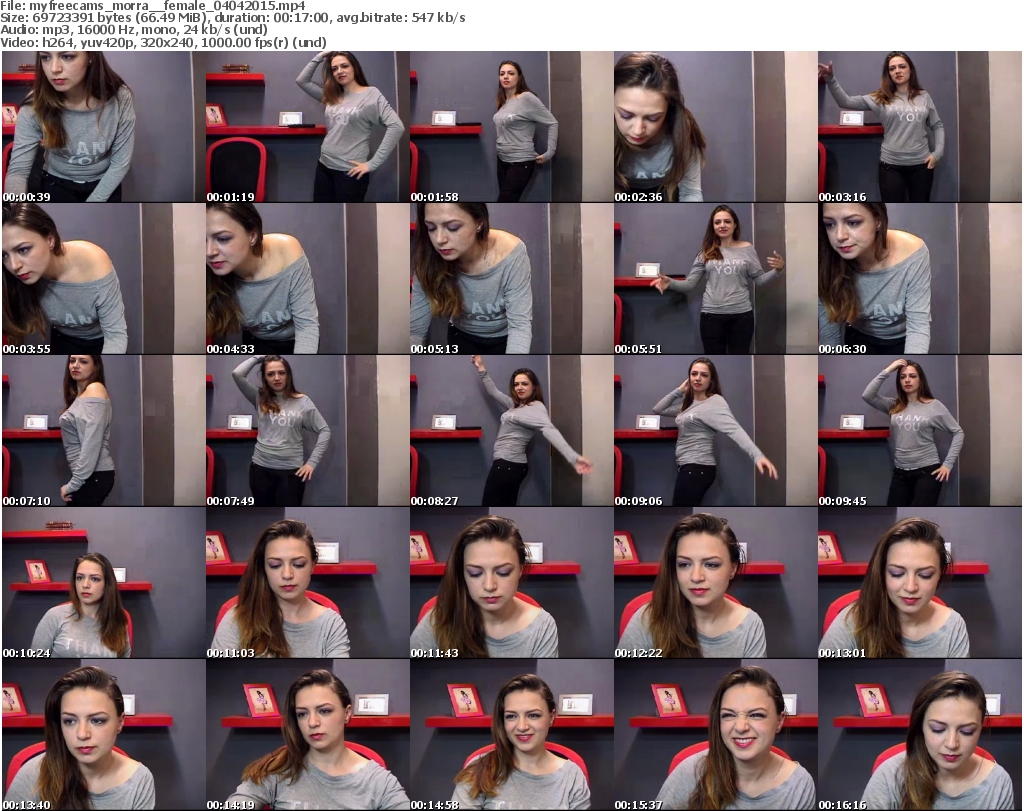Click the frame labeled 00:02:36
Screen dimensions: 1024x811
click(x=714, y=127)
